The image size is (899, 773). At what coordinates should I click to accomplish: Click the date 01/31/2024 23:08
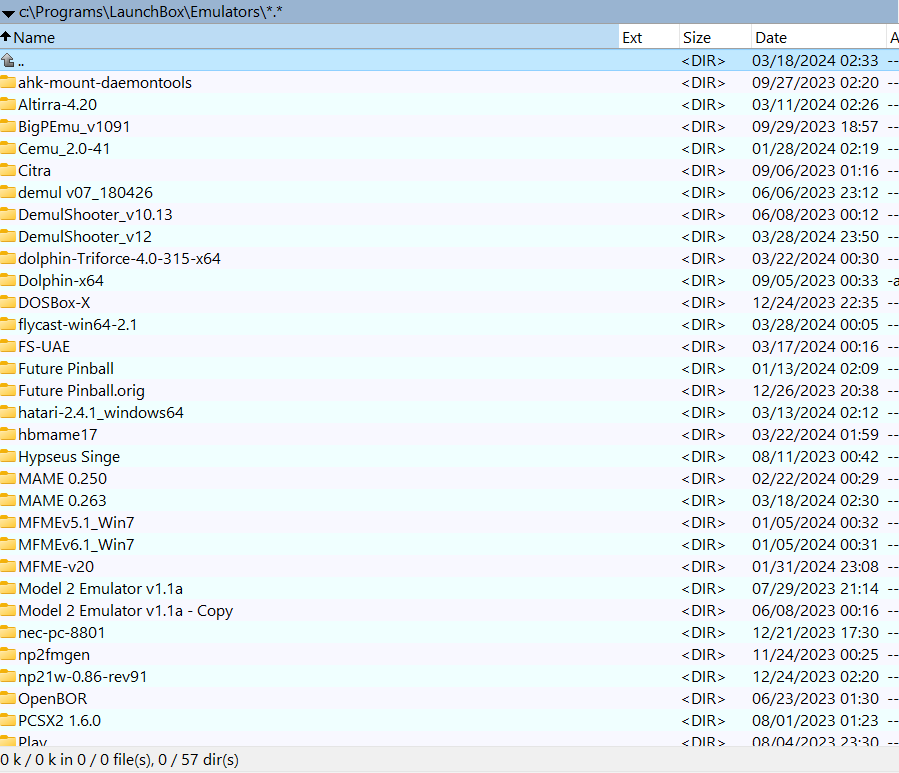pos(815,567)
